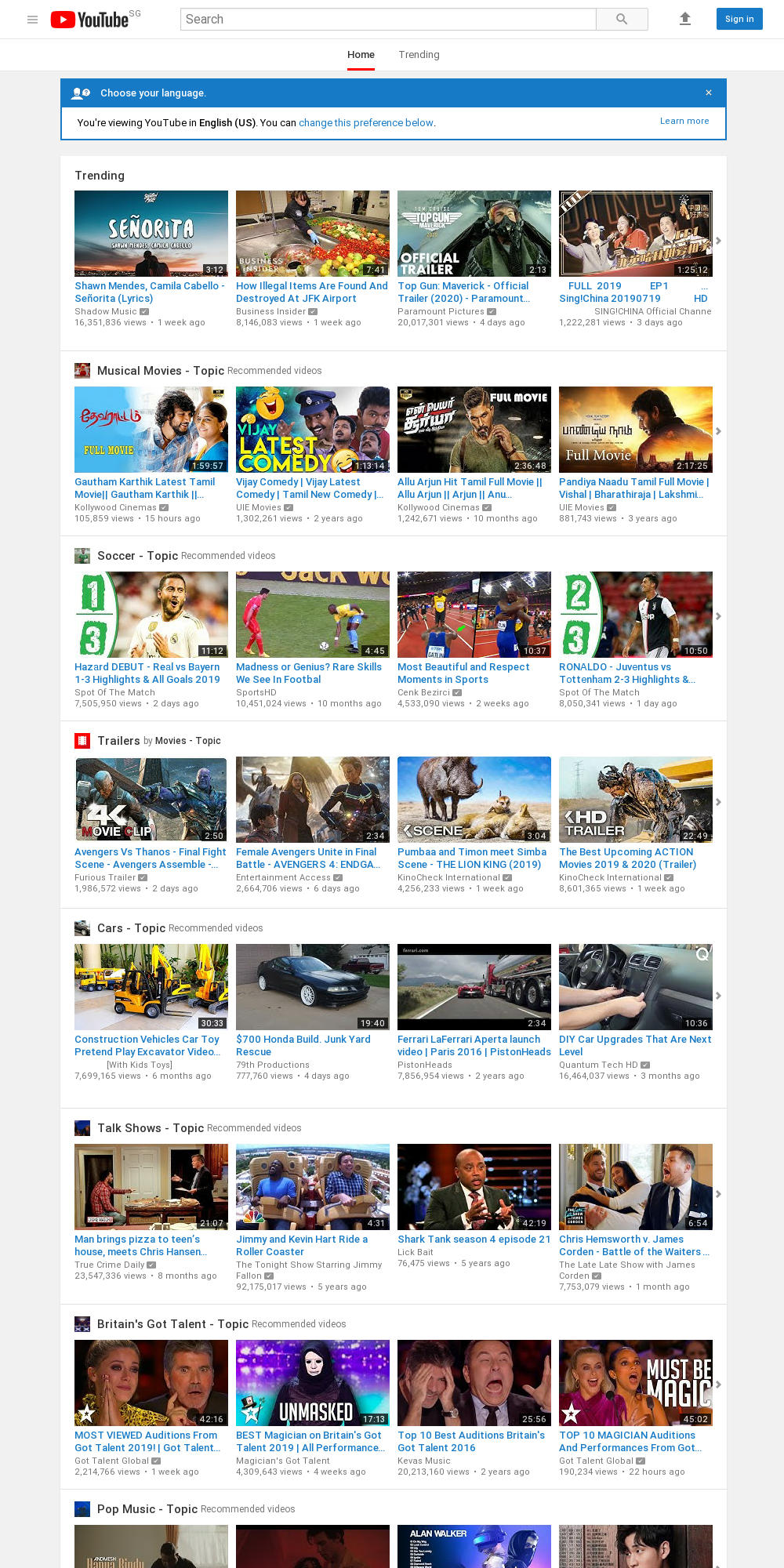
Task: Open the RONALDO Juventus vs Tottenham title
Action: (x=627, y=673)
